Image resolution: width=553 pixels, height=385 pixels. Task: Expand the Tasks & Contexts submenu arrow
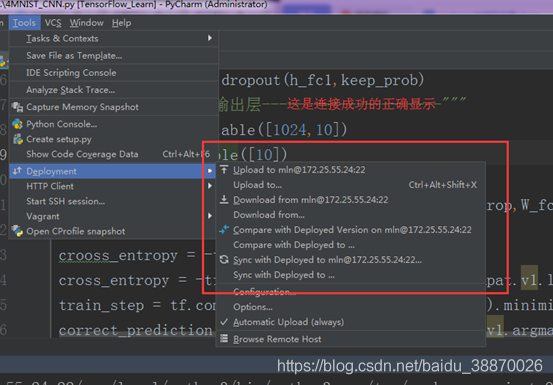pyautogui.click(x=210, y=38)
